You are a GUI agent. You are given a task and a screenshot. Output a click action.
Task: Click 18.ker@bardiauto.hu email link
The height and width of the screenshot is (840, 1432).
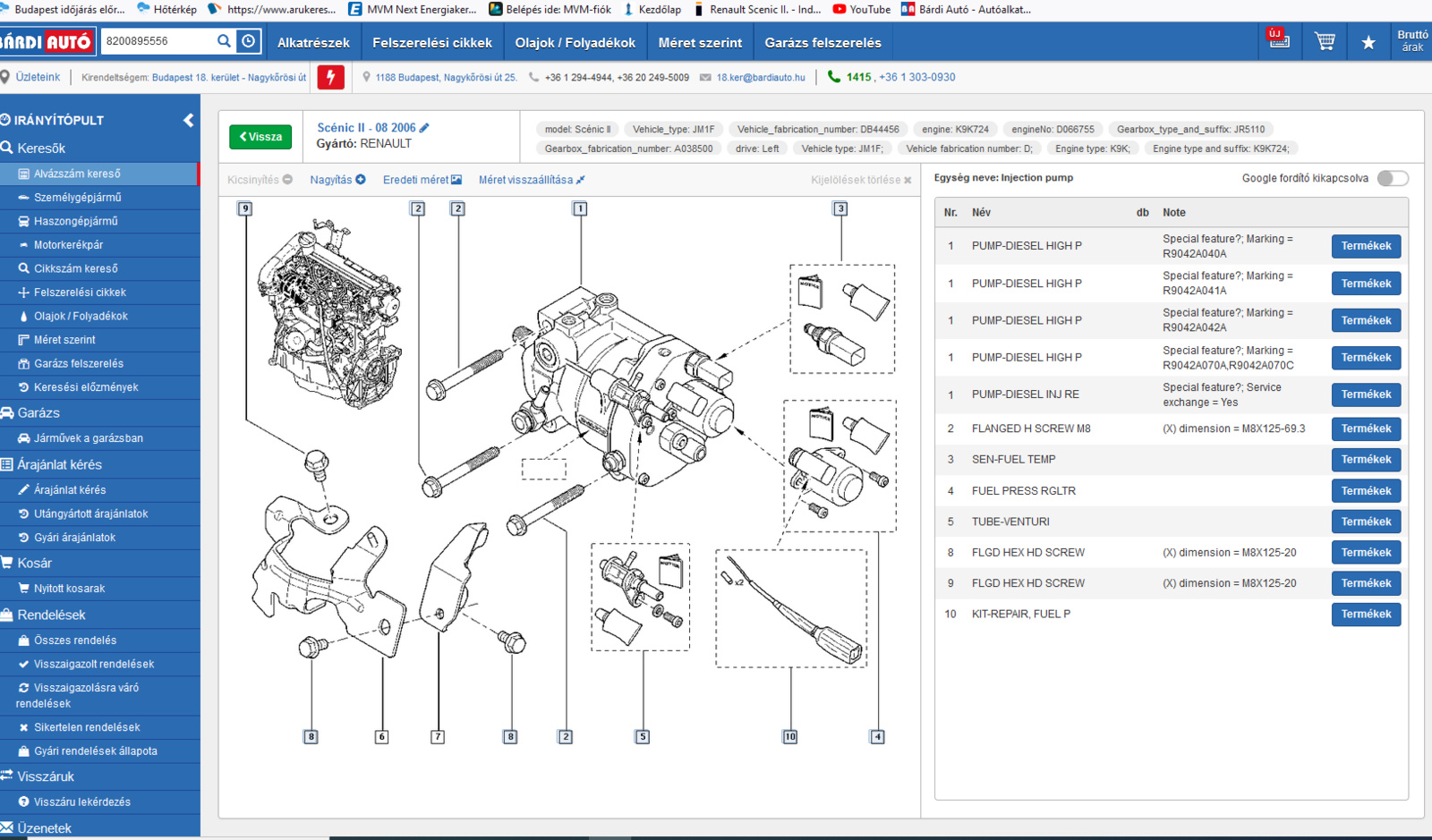pos(761,78)
